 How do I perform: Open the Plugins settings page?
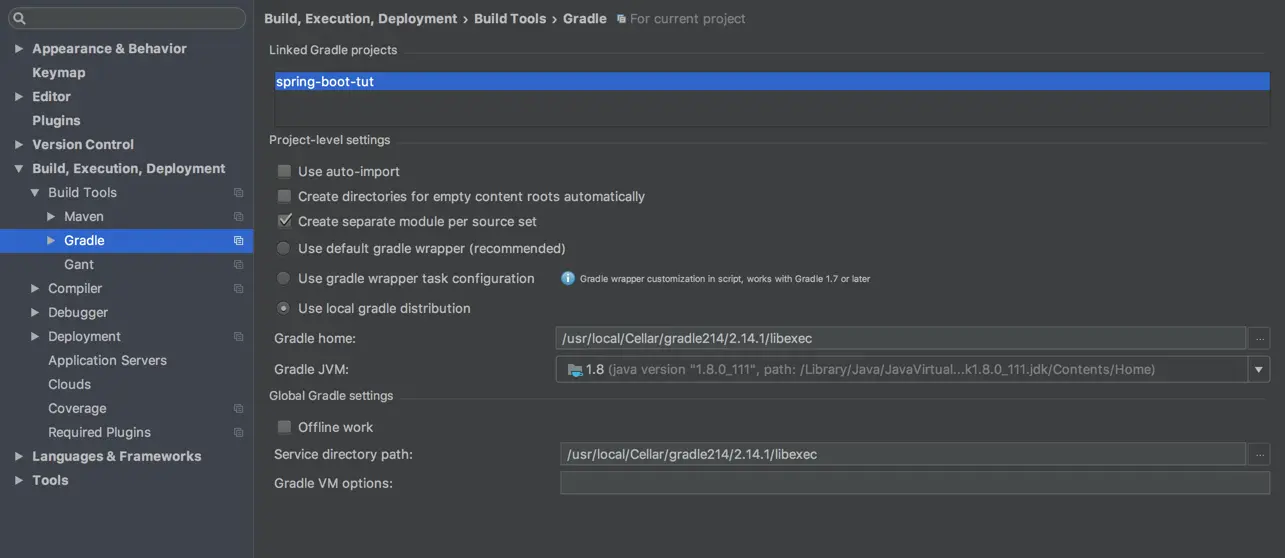click(x=56, y=121)
